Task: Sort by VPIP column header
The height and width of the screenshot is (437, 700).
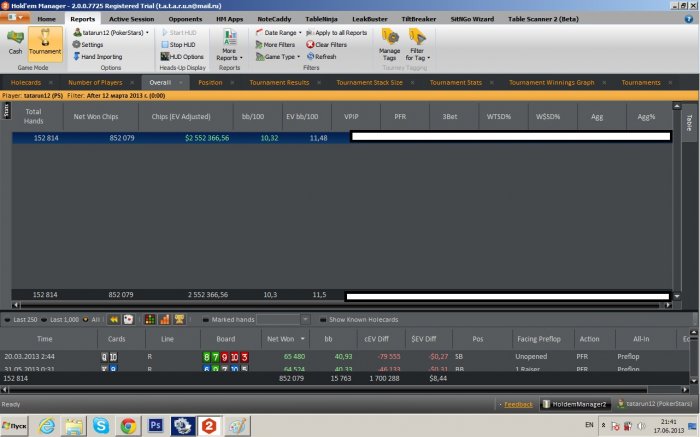Action: click(351, 117)
